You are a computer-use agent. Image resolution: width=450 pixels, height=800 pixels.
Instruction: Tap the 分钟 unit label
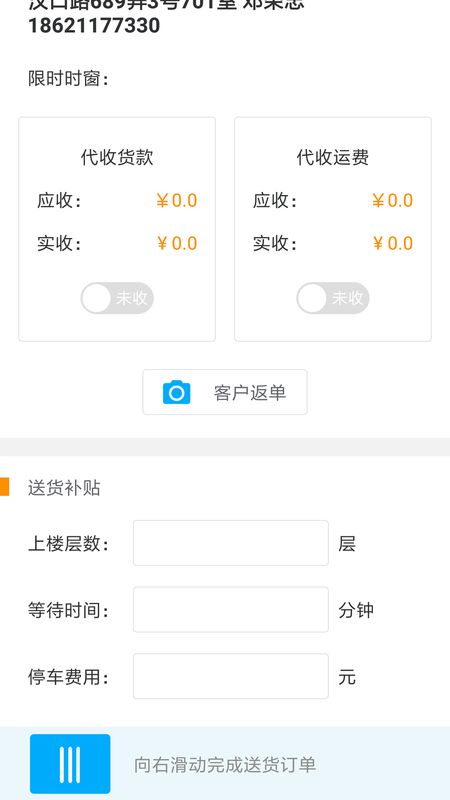pos(356,610)
